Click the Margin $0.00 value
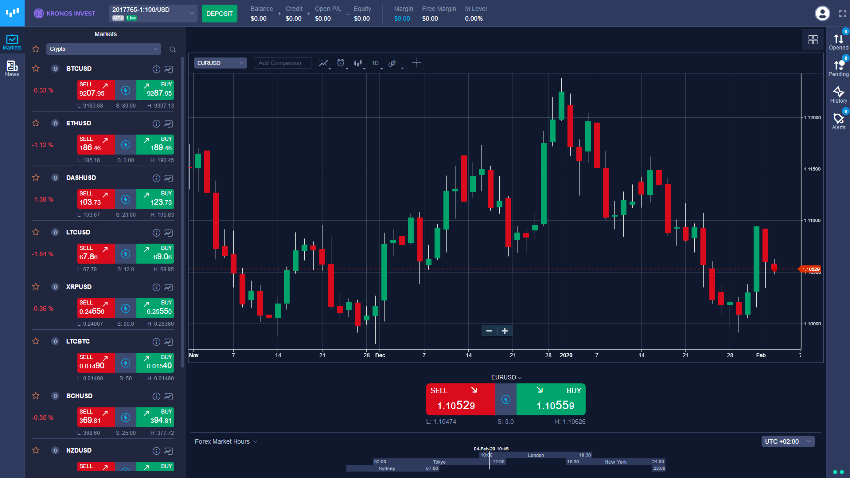The image size is (850, 478). 402,18
